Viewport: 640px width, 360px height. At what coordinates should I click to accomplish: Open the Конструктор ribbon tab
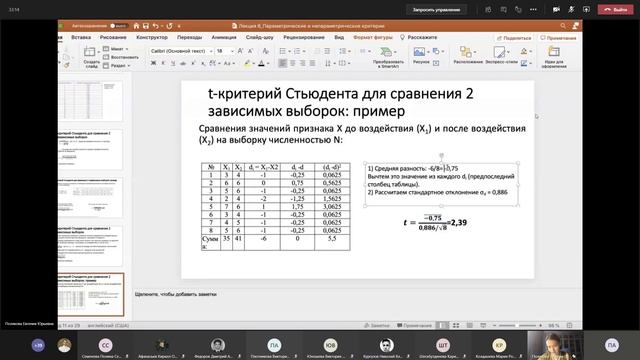click(152, 37)
